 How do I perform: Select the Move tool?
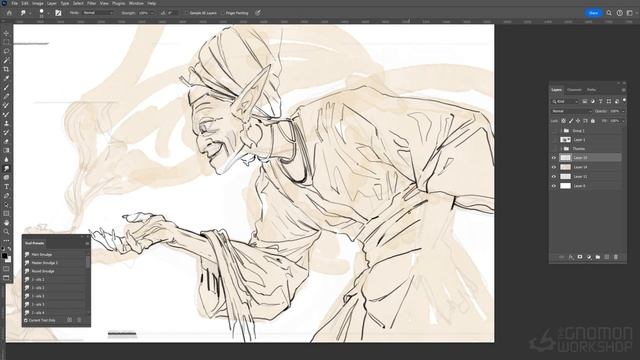coord(6,33)
